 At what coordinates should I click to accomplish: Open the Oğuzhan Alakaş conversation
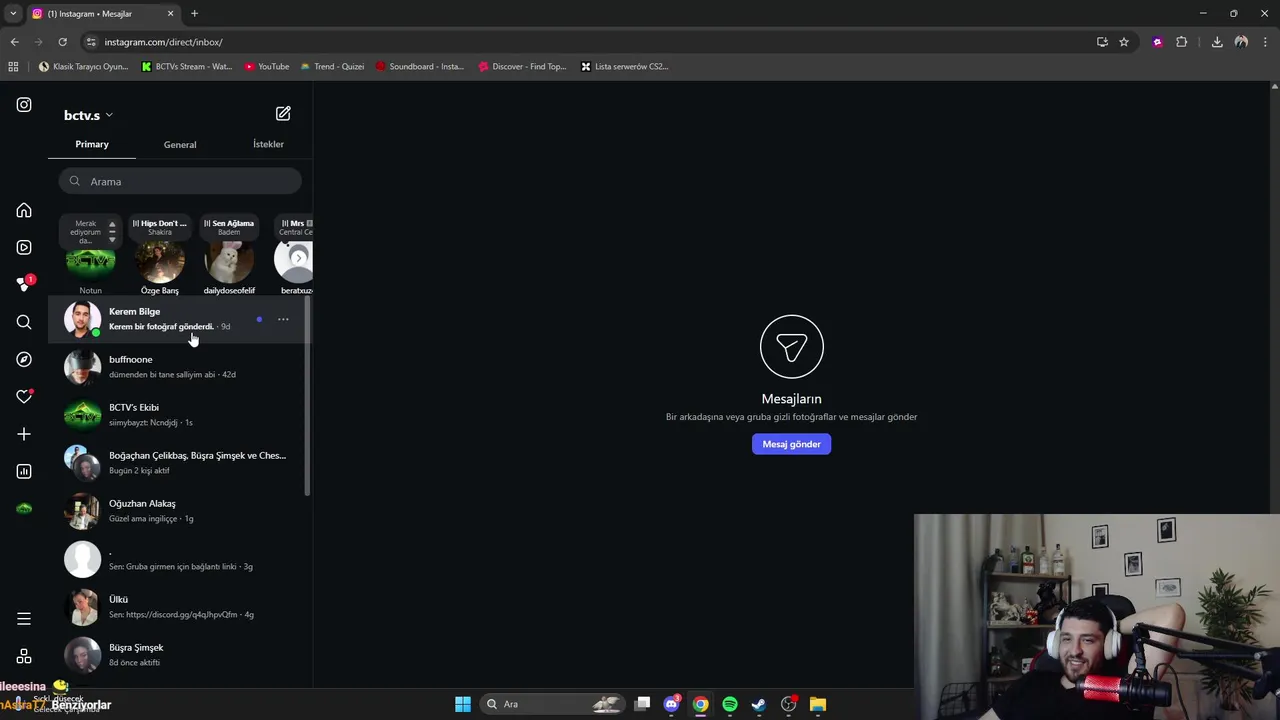point(180,511)
